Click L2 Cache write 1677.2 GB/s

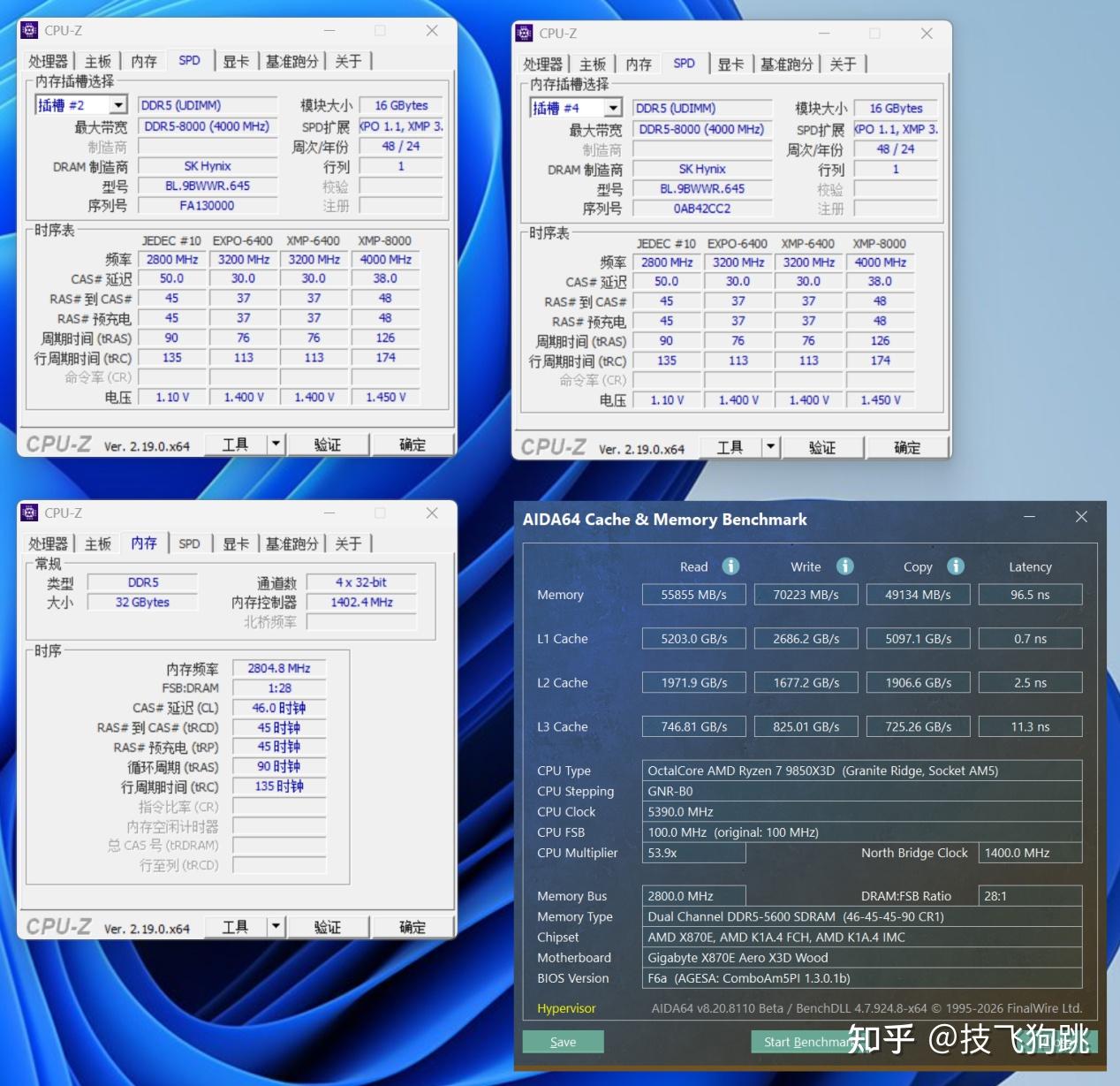(x=806, y=682)
